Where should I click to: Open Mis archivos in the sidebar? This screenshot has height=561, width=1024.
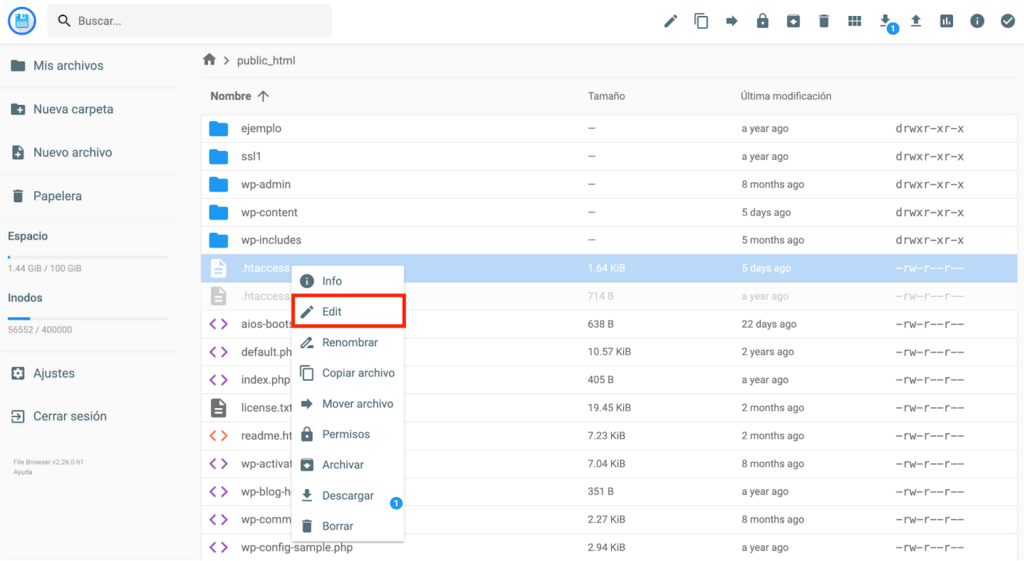(68, 66)
